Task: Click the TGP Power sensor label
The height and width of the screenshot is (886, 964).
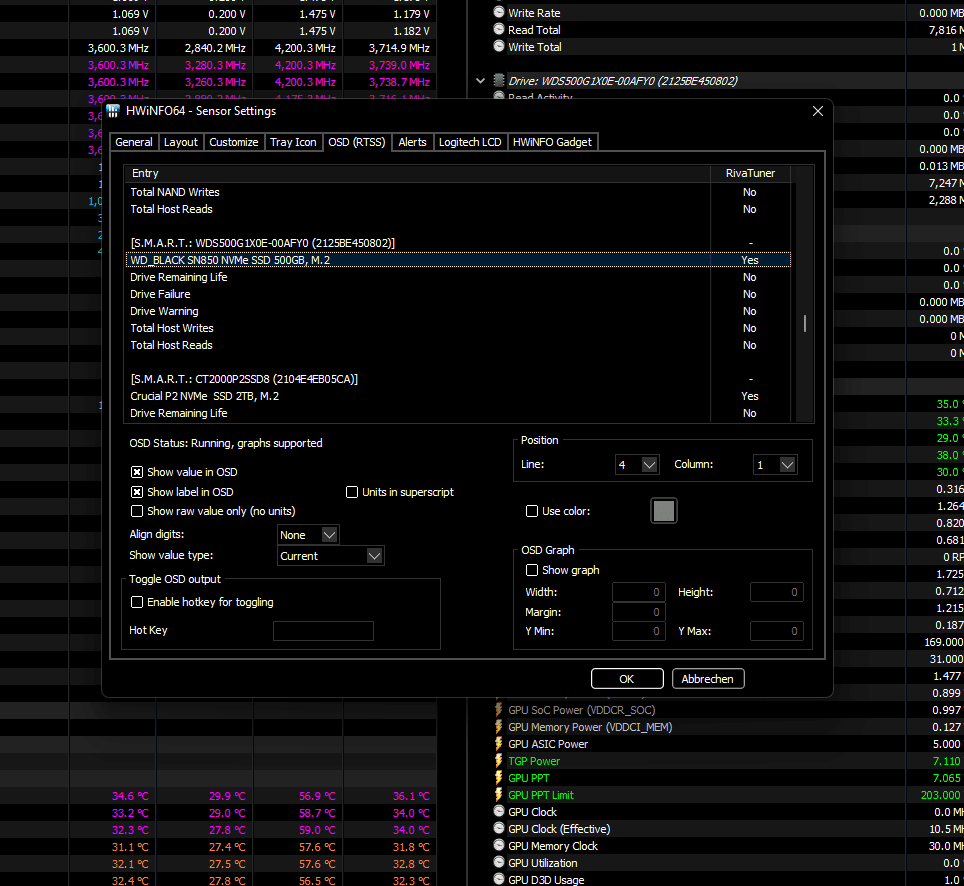Action: pyautogui.click(x=534, y=761)
